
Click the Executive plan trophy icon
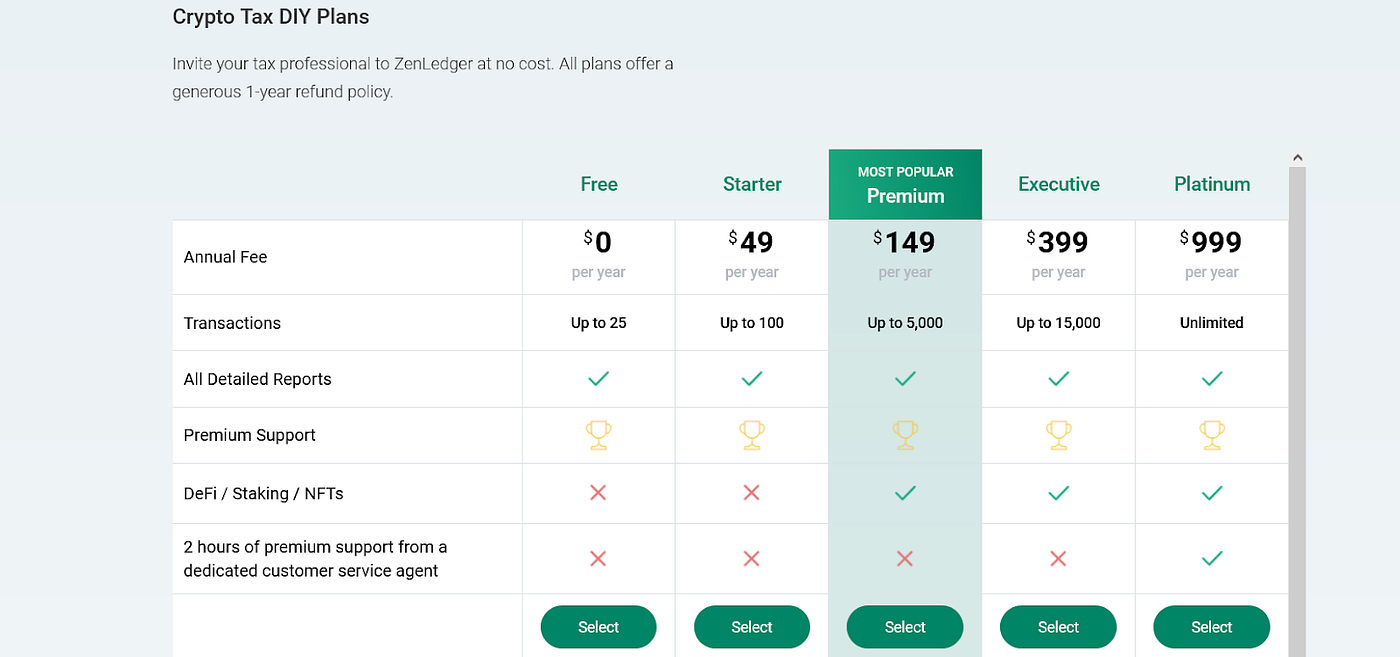[x=1058, y=435]
